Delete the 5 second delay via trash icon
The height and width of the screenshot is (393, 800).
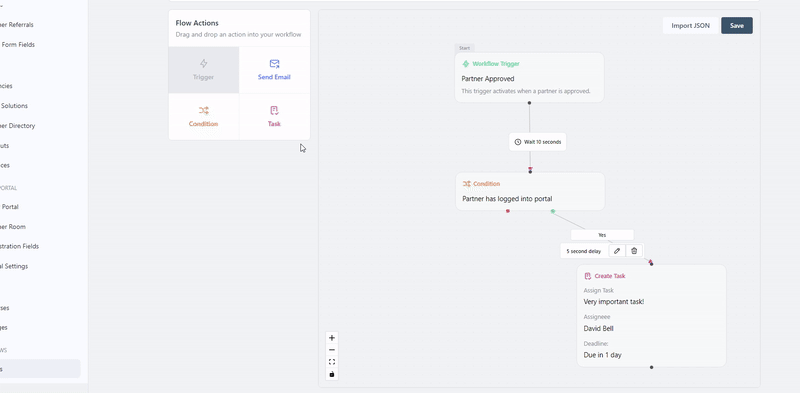[634, 251]
